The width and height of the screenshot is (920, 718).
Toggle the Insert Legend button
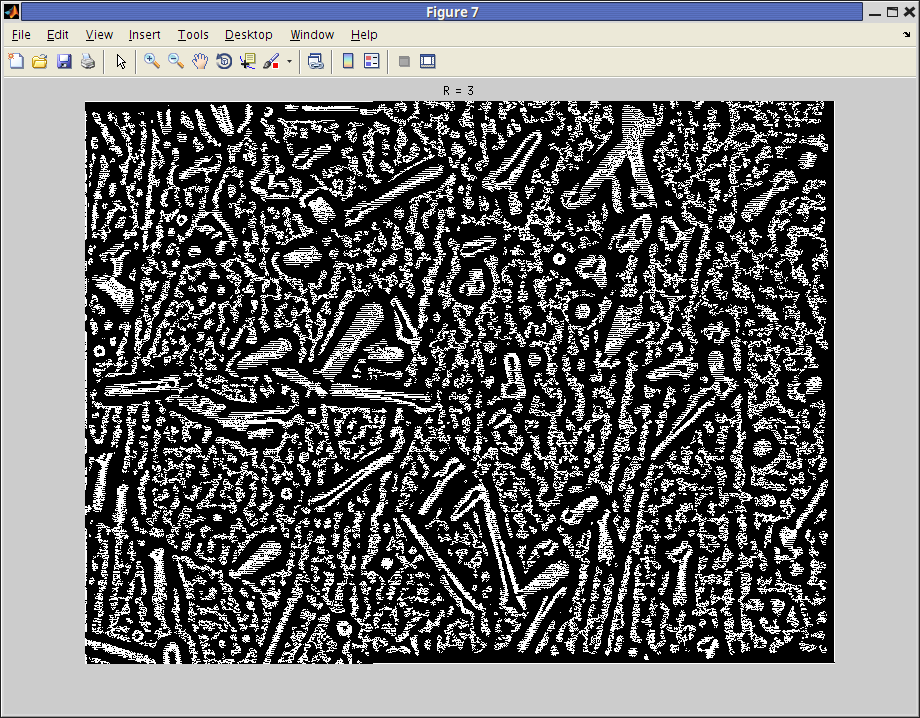[372, 61]
